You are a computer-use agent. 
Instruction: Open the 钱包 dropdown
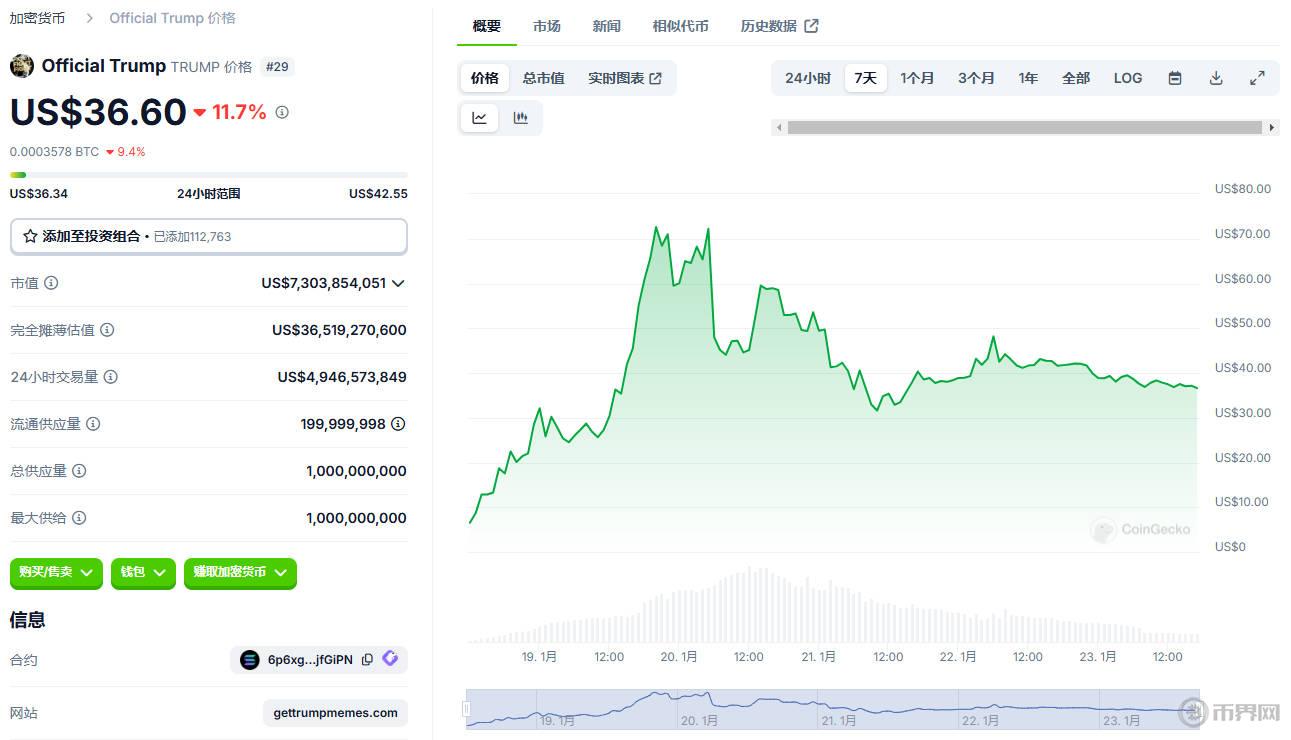pos(143,572)
